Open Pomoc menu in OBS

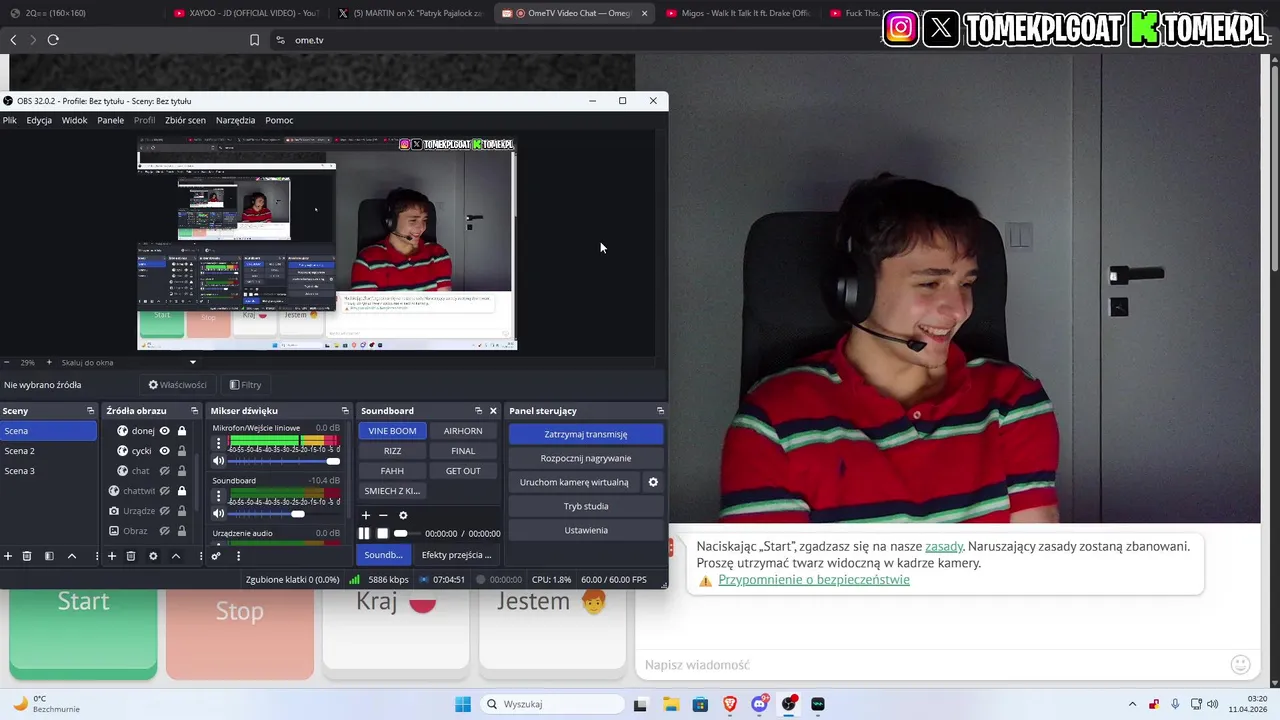point(279,120)
